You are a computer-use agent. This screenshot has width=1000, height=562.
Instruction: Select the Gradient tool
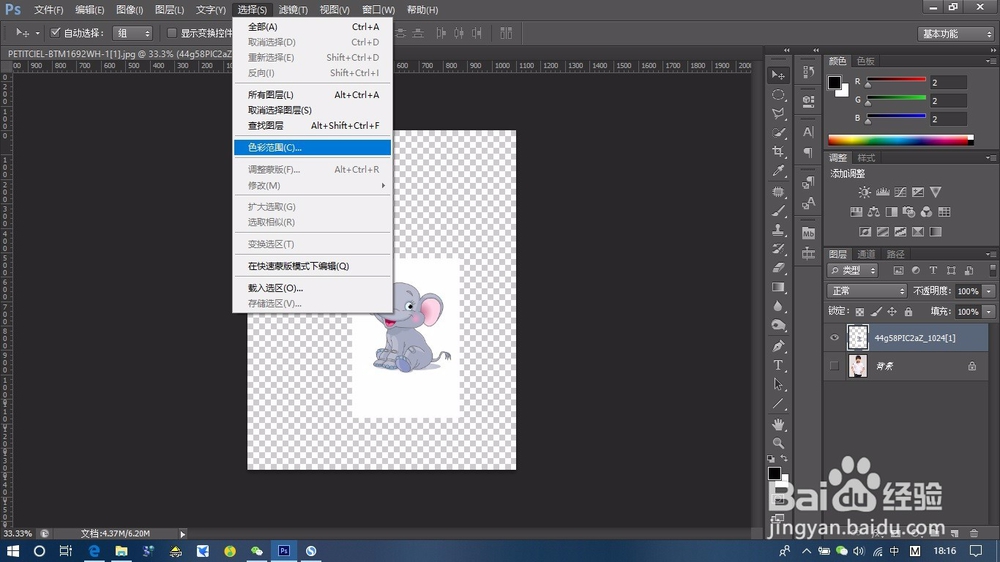tap(778, 287)
